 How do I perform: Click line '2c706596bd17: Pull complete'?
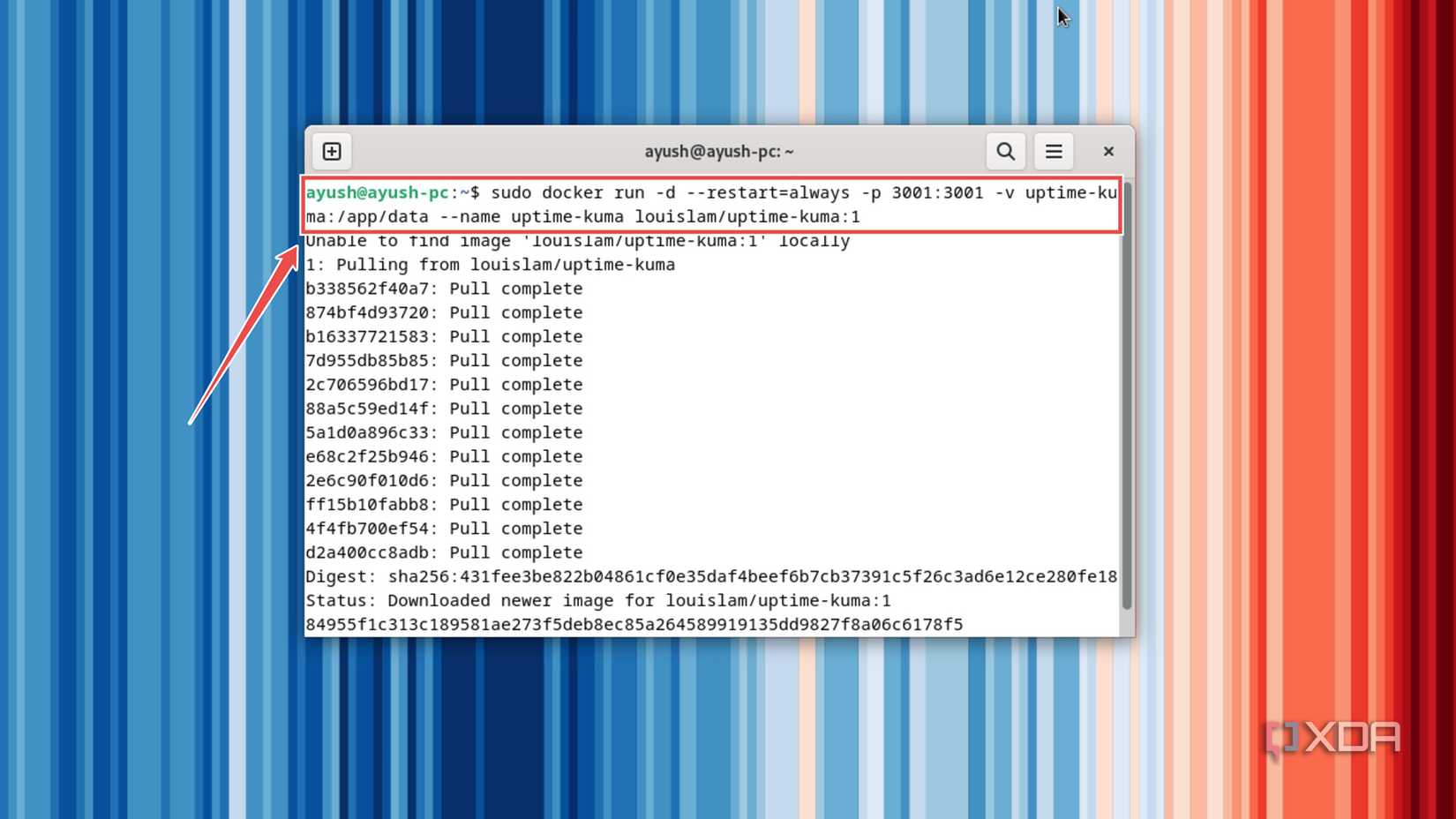pos(444,385)
